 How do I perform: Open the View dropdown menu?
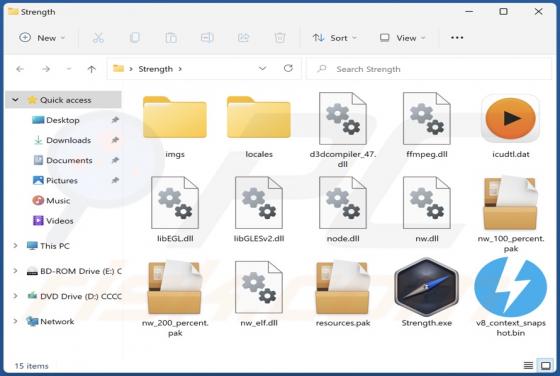402,38
